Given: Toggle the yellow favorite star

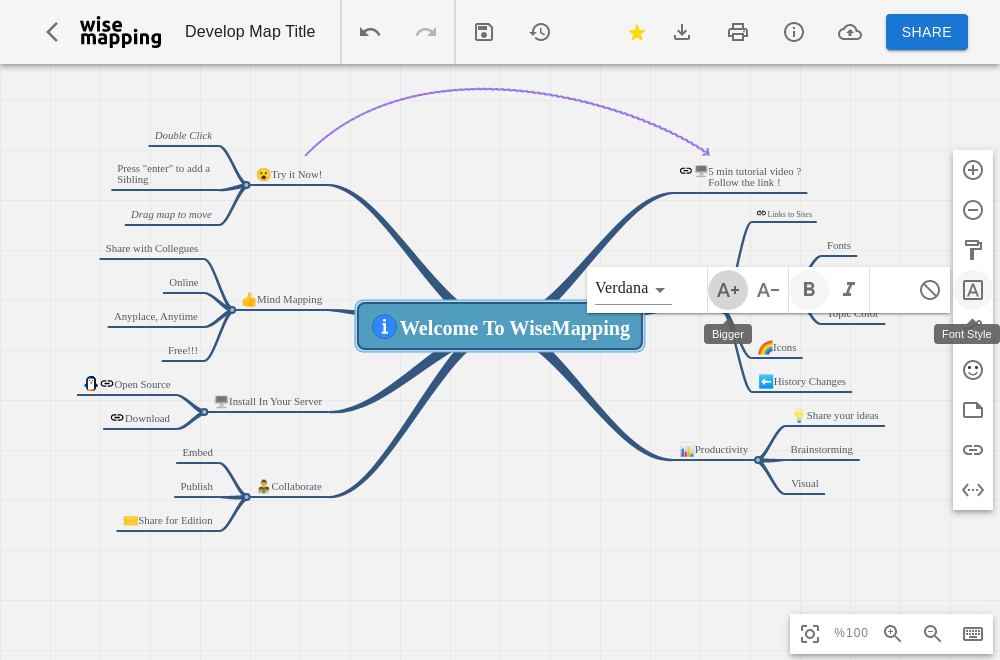Looking at the screenshot, I should pos(636,32).
